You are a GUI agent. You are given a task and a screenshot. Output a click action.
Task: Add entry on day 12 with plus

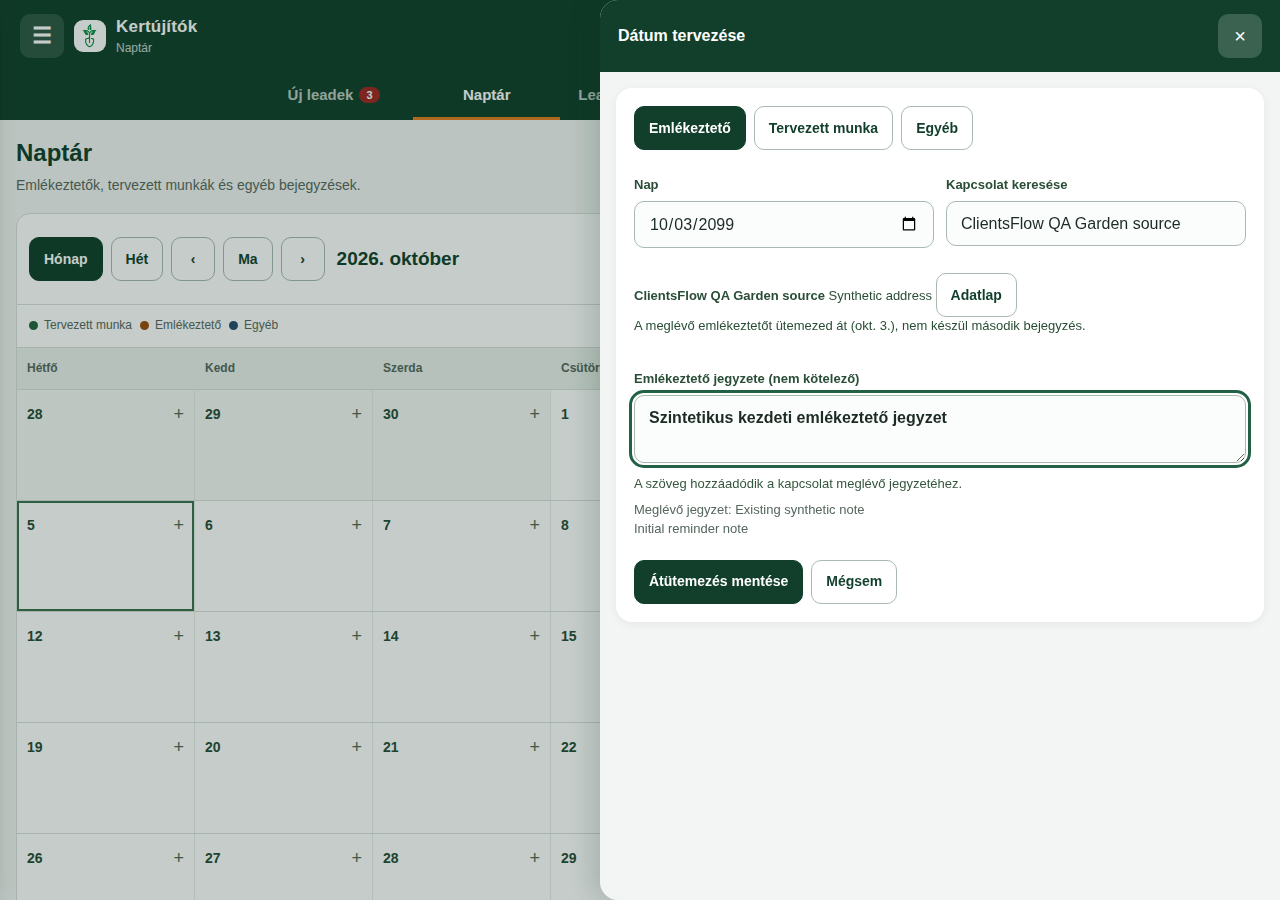(x=179, y=635)
